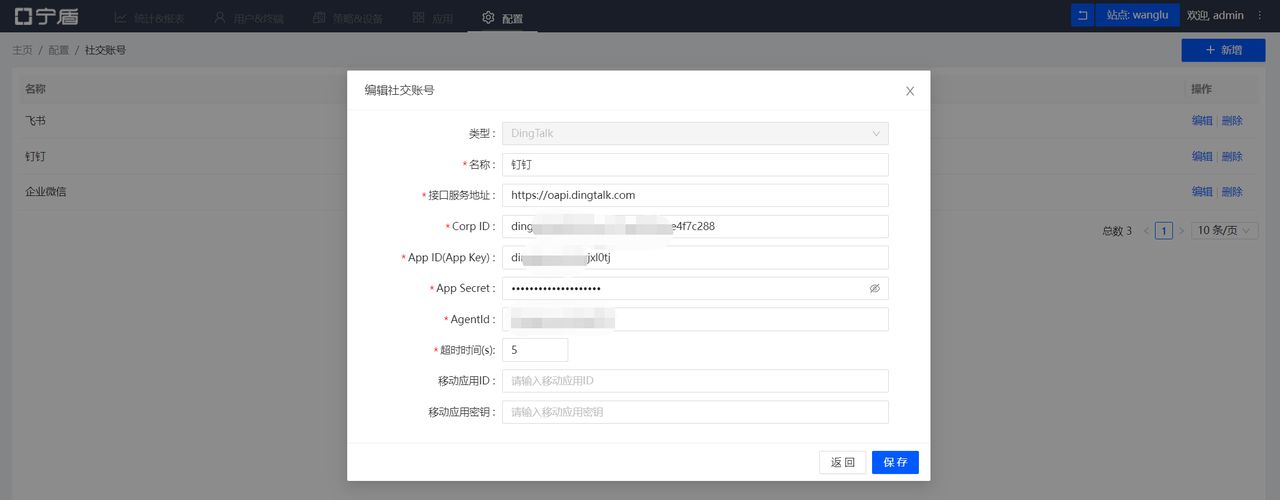
Task: Click pagination page 1 button
Action: point(1164,231)
